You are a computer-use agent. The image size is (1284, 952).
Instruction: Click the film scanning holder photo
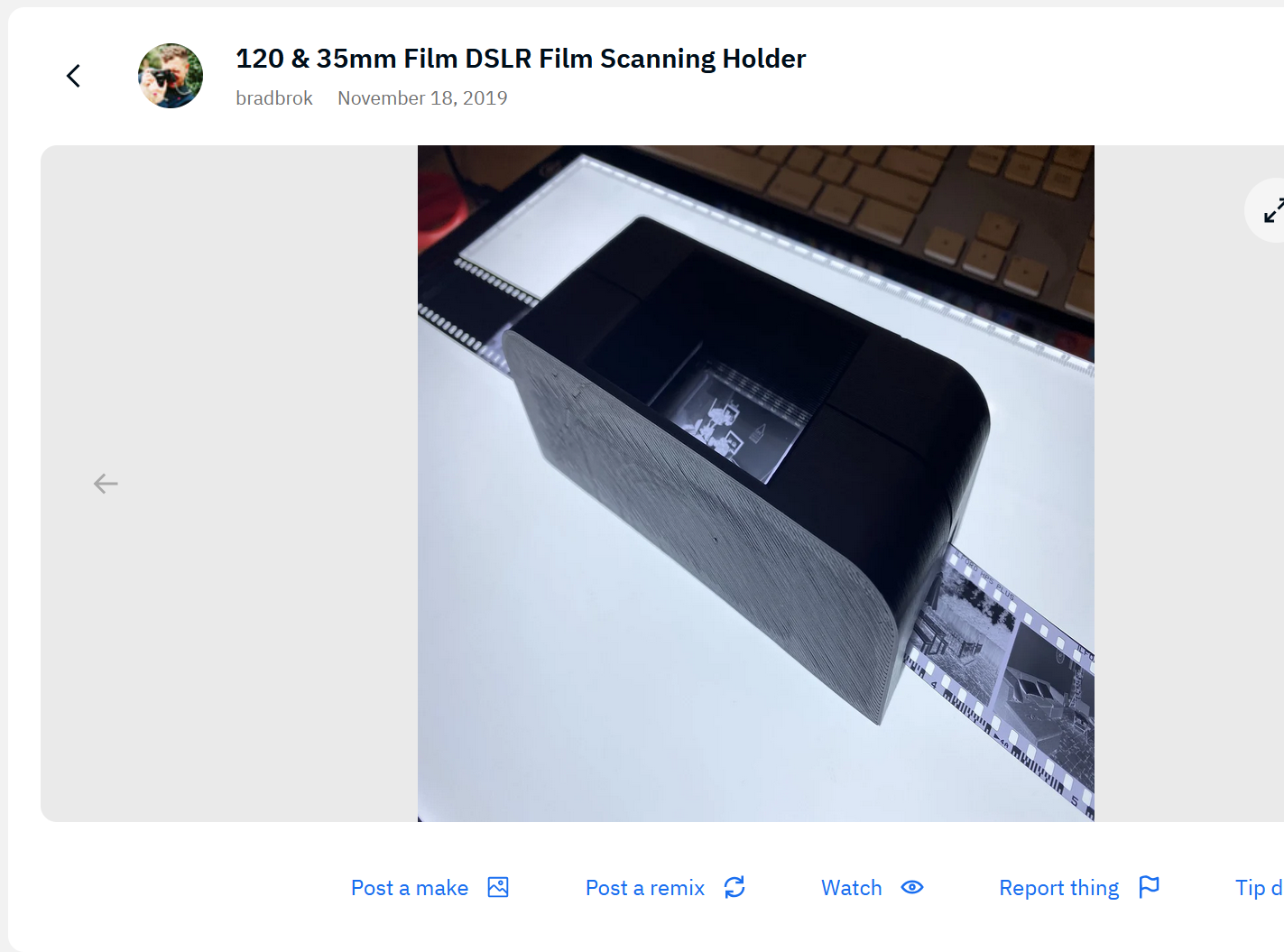(x=756, y=484)
